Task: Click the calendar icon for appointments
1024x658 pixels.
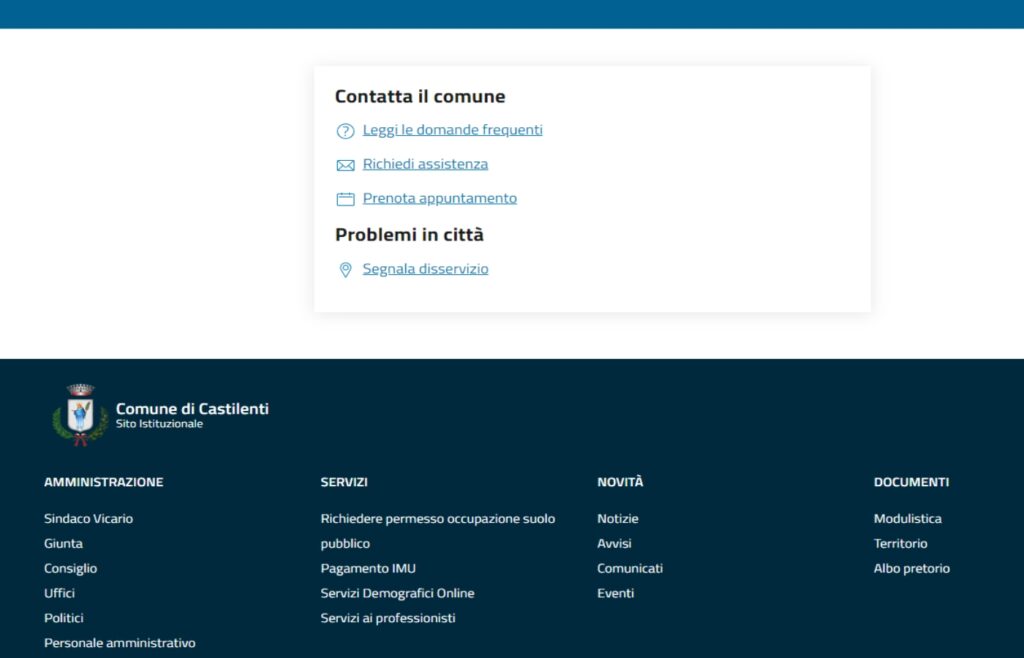Action: pyautogui.click(x=345, y=199)
